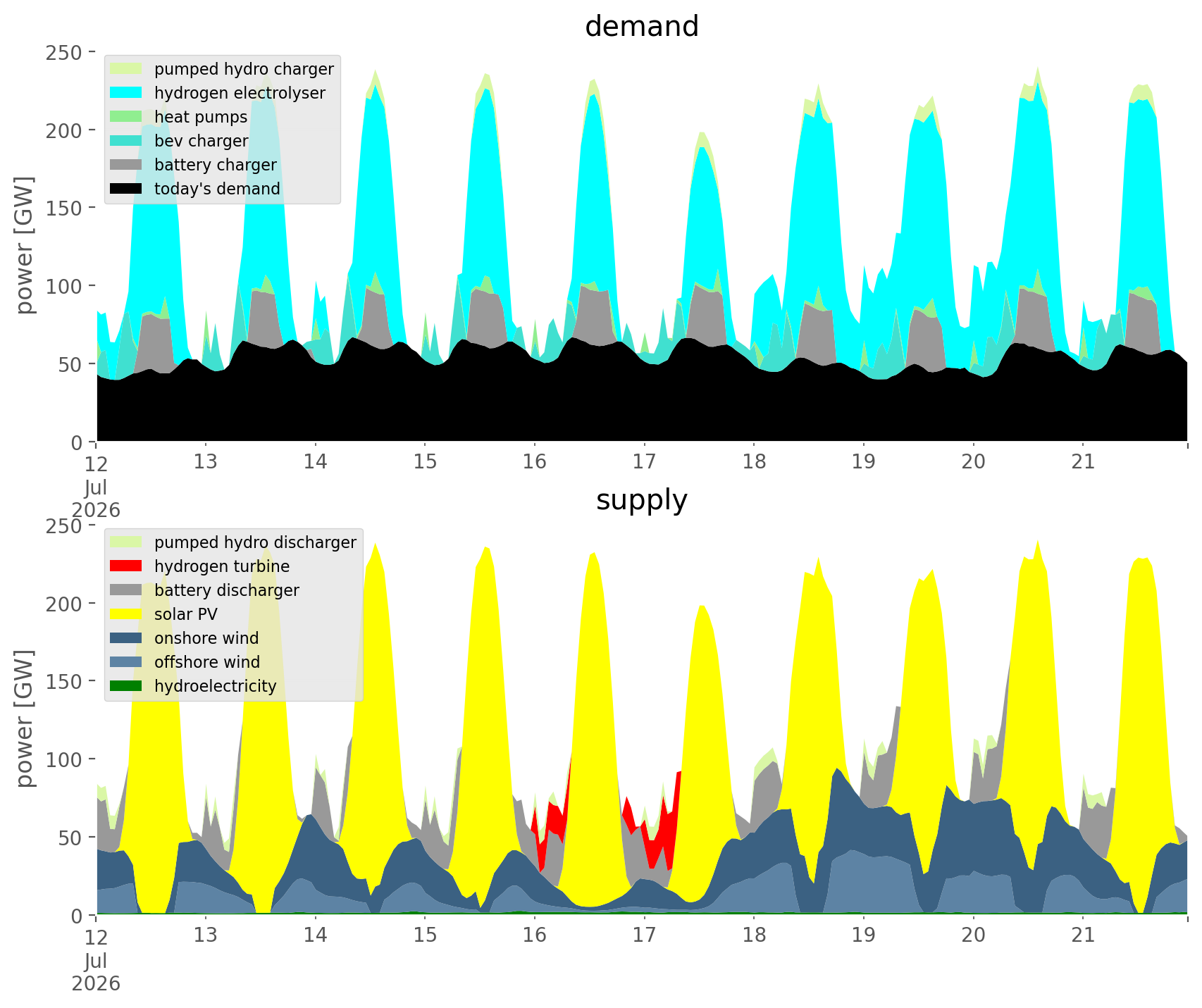Viewport: 1202px width, 1008px height.
Task: Click the "offshore wind" legend label
Action: coord(207,663)
